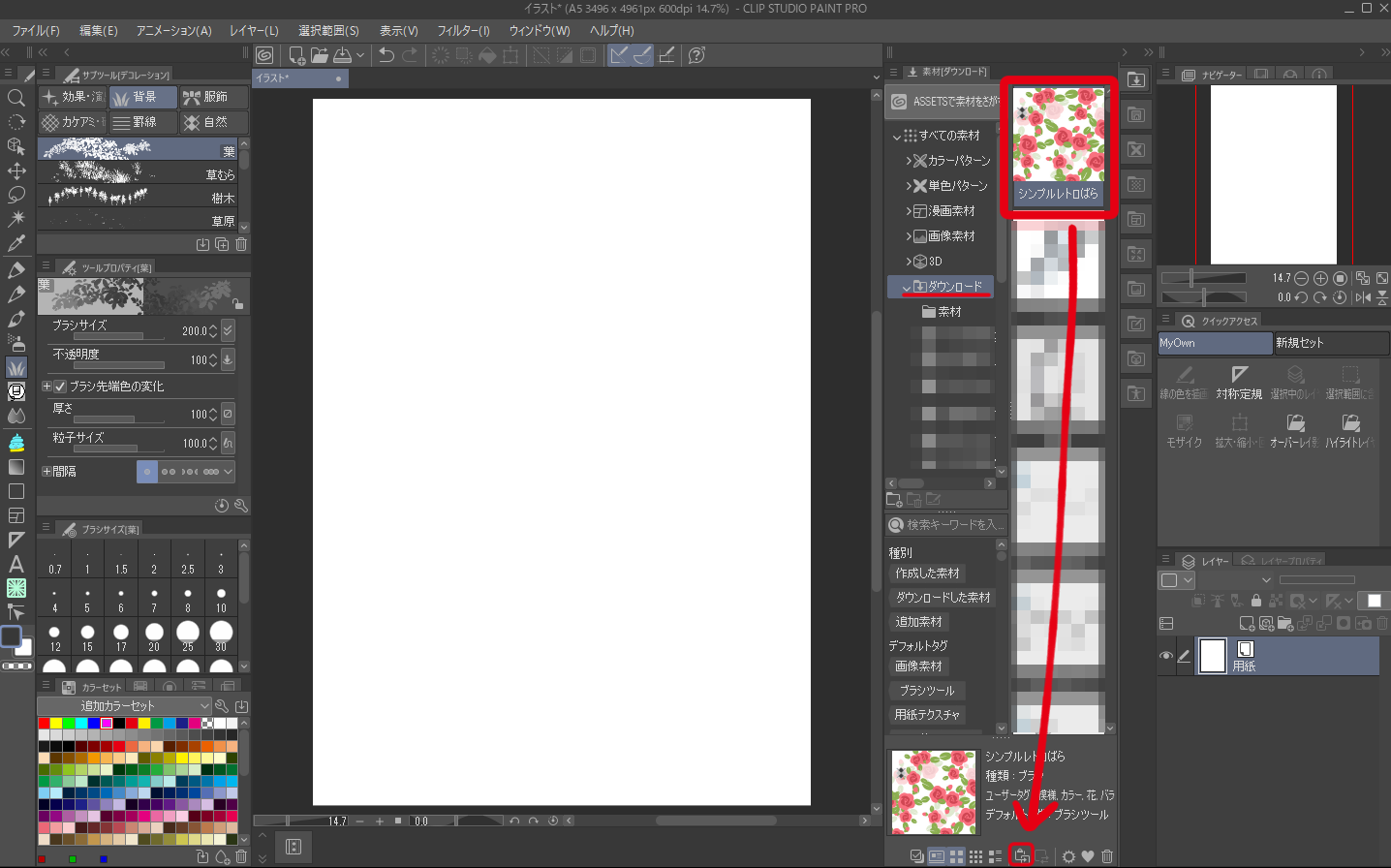Toggle snap to ruler in command bar

[618, 55]
